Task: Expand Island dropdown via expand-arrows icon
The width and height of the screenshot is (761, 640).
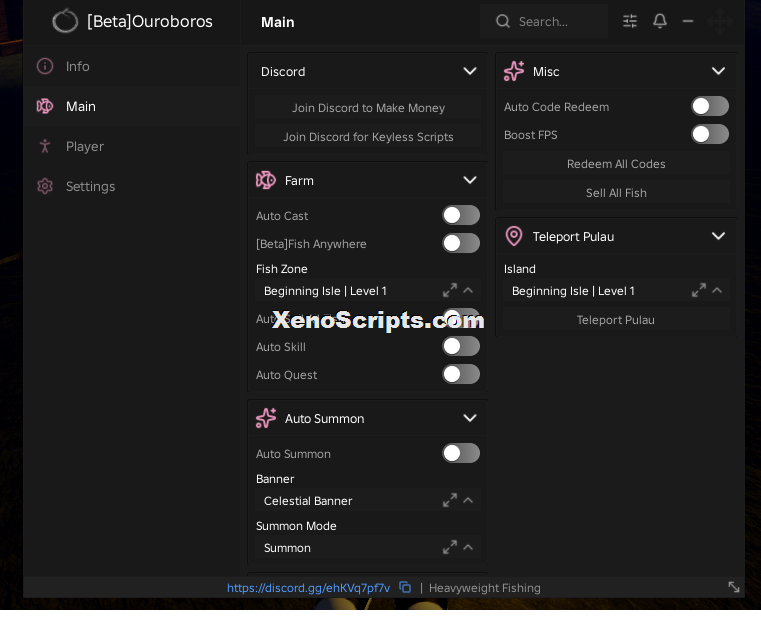Action: [699, 291]
